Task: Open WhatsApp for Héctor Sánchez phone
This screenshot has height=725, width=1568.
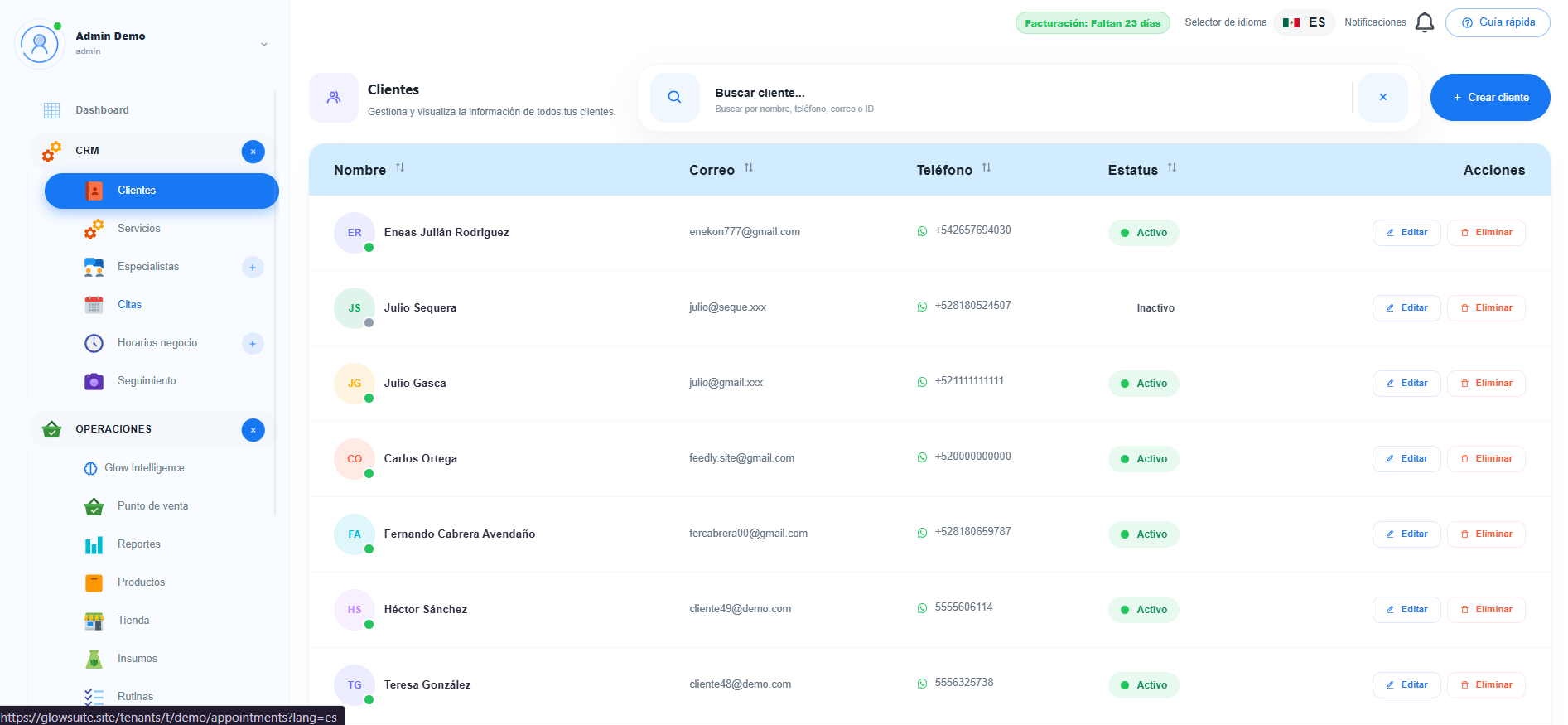Action: click(922, 608)
